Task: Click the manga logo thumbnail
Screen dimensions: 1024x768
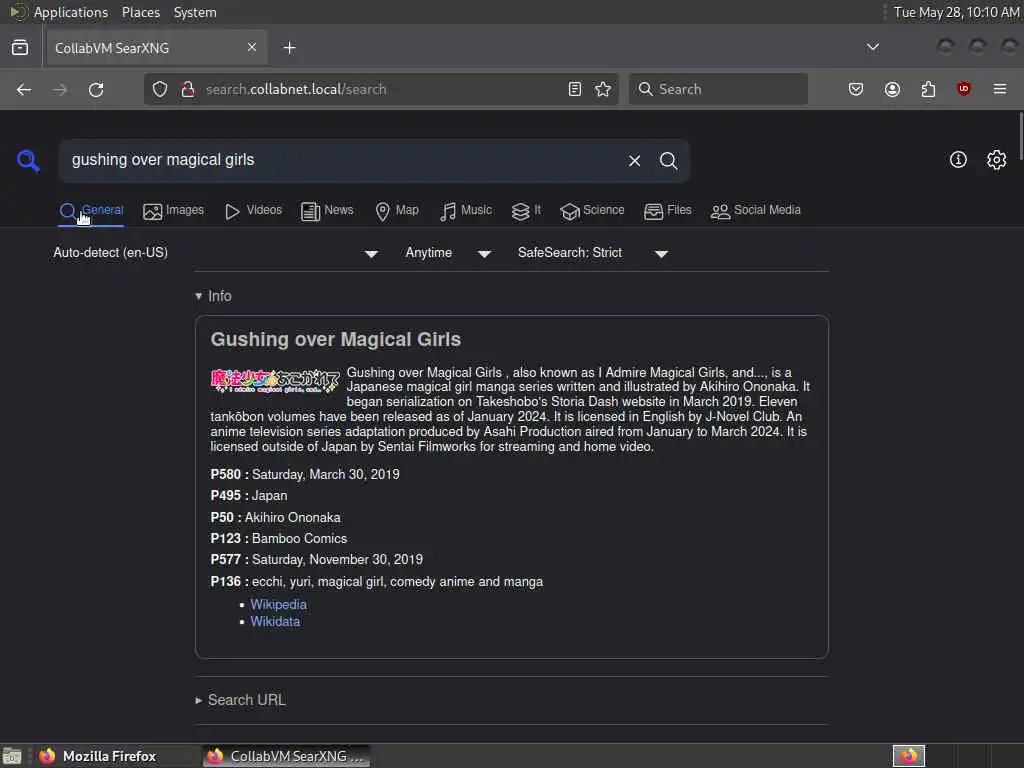Action: [x=275, y=381]
